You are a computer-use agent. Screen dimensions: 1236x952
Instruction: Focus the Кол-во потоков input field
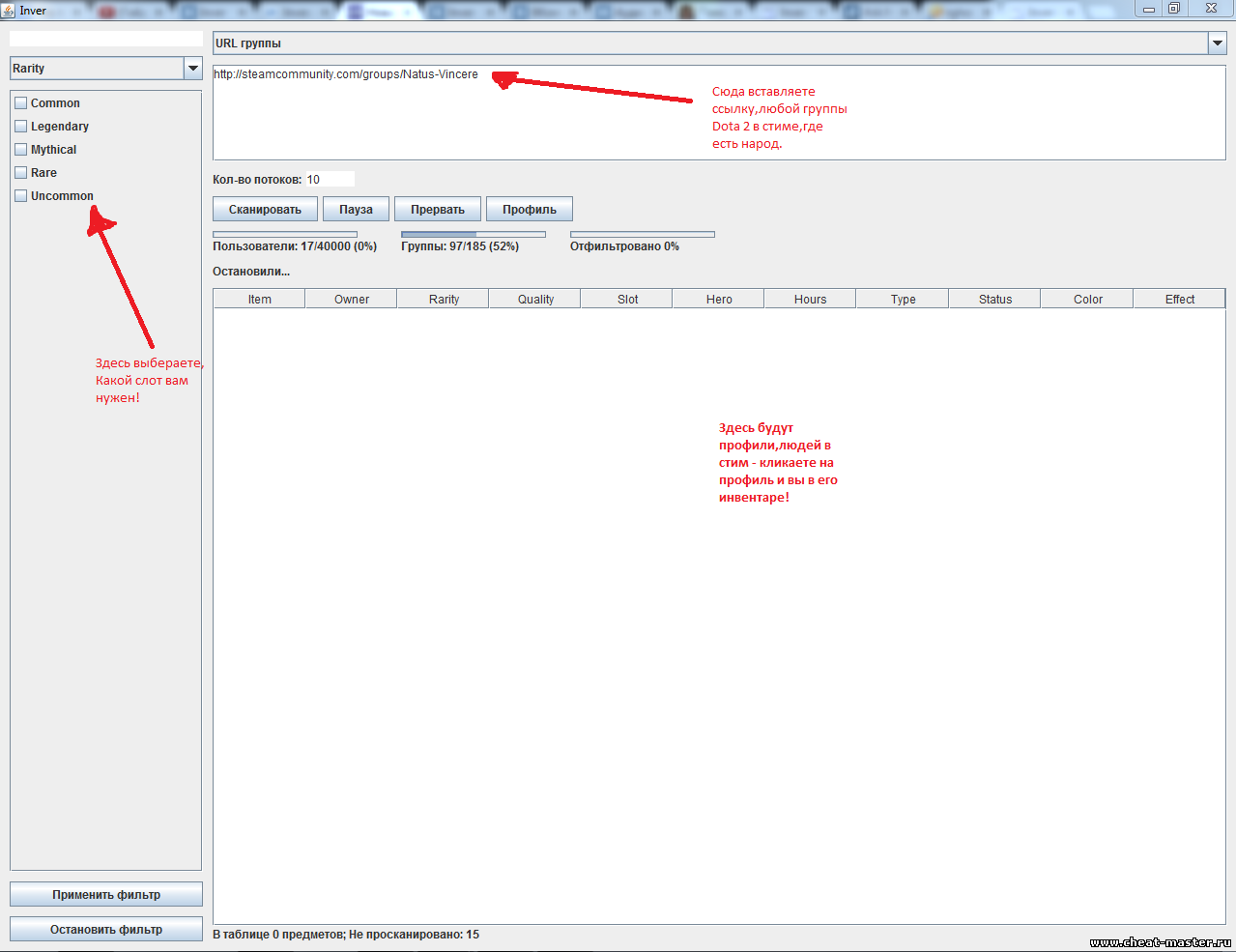coord(330,180)
